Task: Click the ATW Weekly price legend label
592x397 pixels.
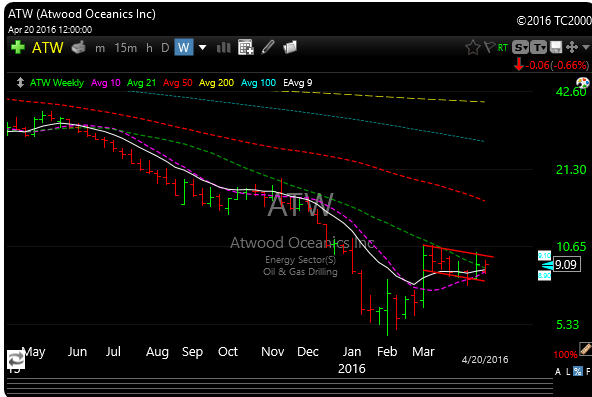Action: (57, 83)
